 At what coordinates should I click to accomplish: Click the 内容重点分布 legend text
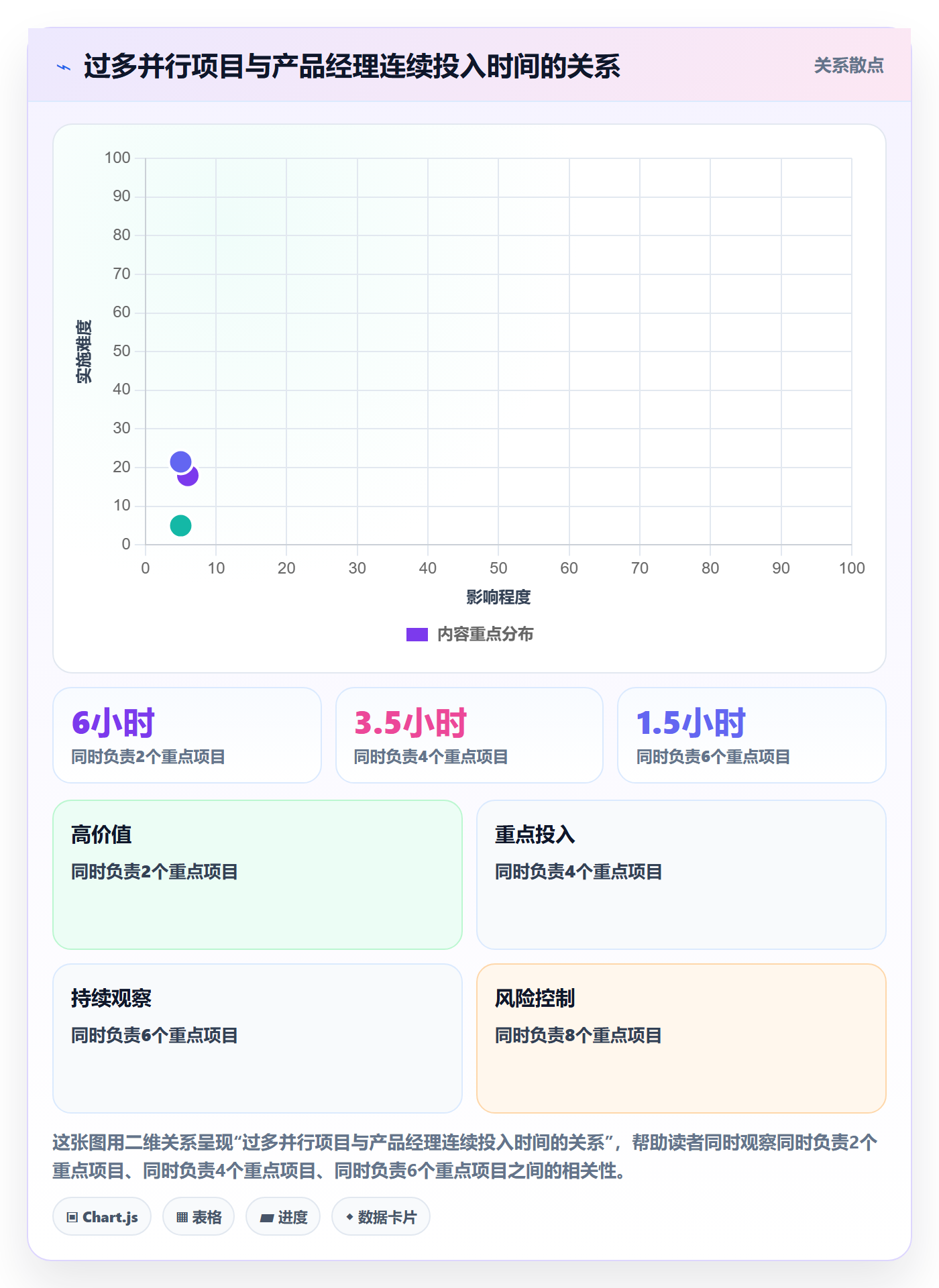485,635
